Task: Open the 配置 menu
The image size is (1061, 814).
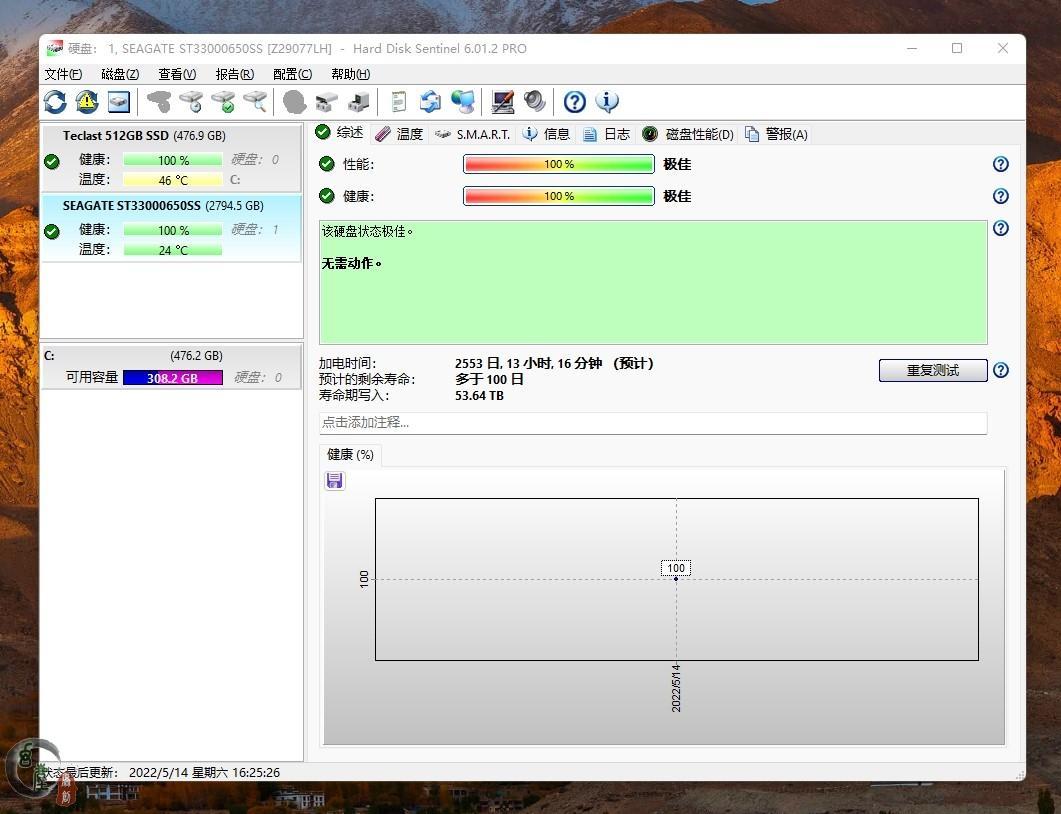Action: (292, 74)
